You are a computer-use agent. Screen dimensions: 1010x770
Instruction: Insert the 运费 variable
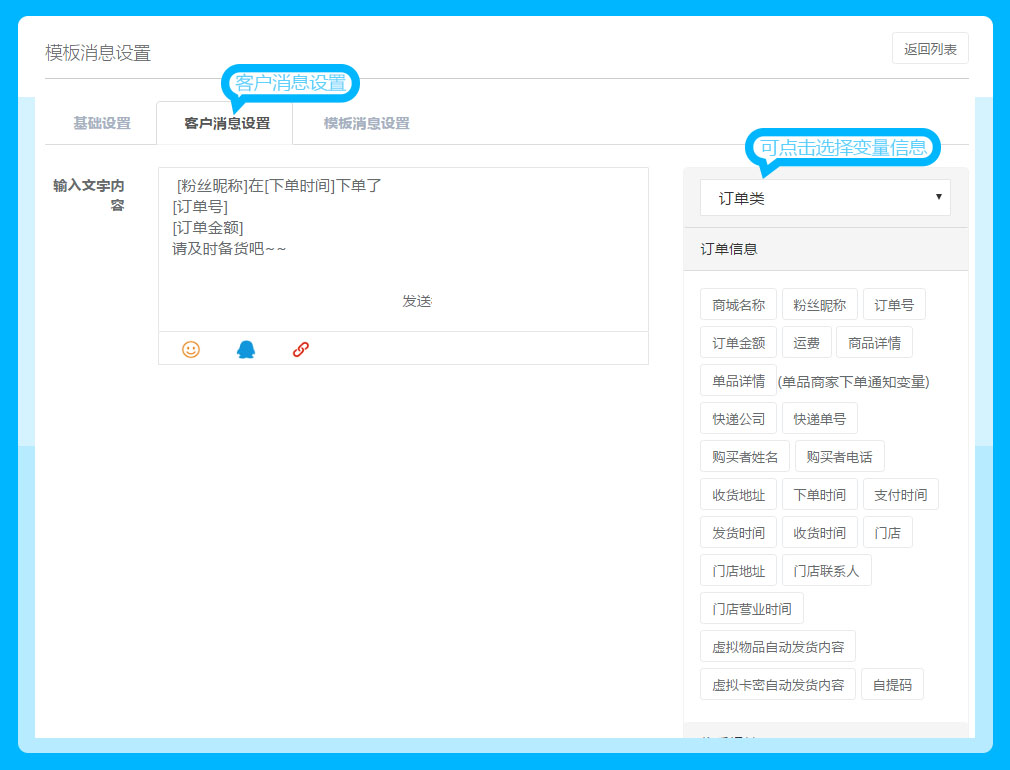click(x=806, y=343)
